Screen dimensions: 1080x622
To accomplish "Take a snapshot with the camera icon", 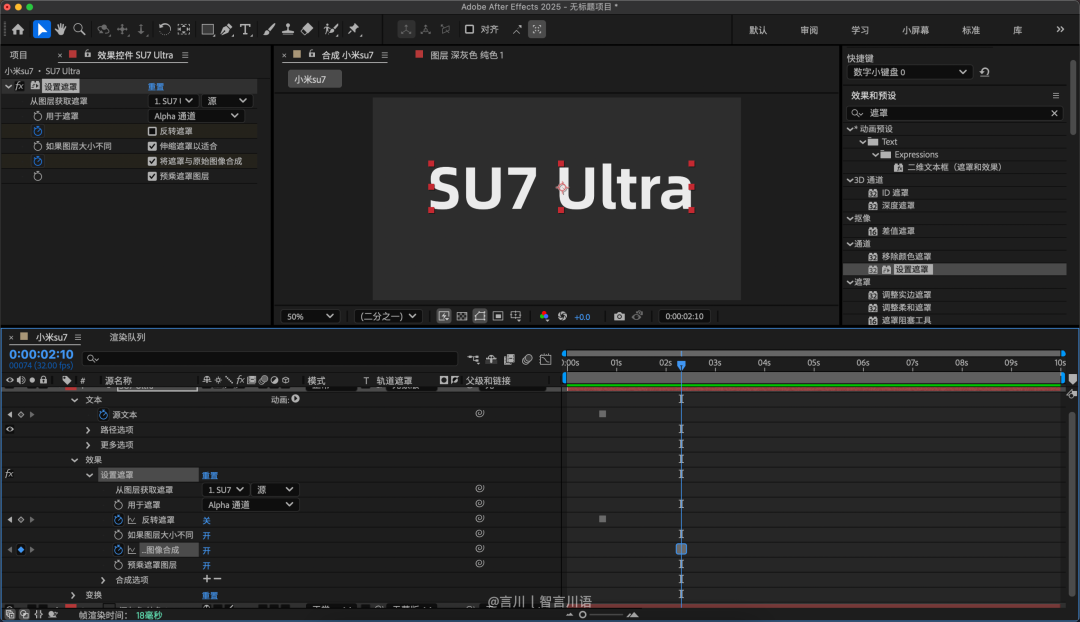I will (619, 316).
